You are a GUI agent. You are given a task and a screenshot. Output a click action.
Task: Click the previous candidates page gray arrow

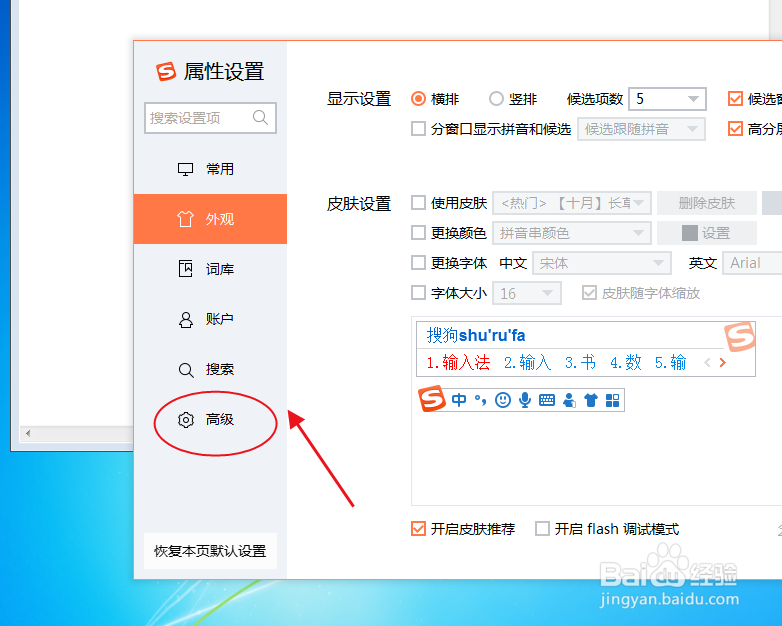point(707,363)
